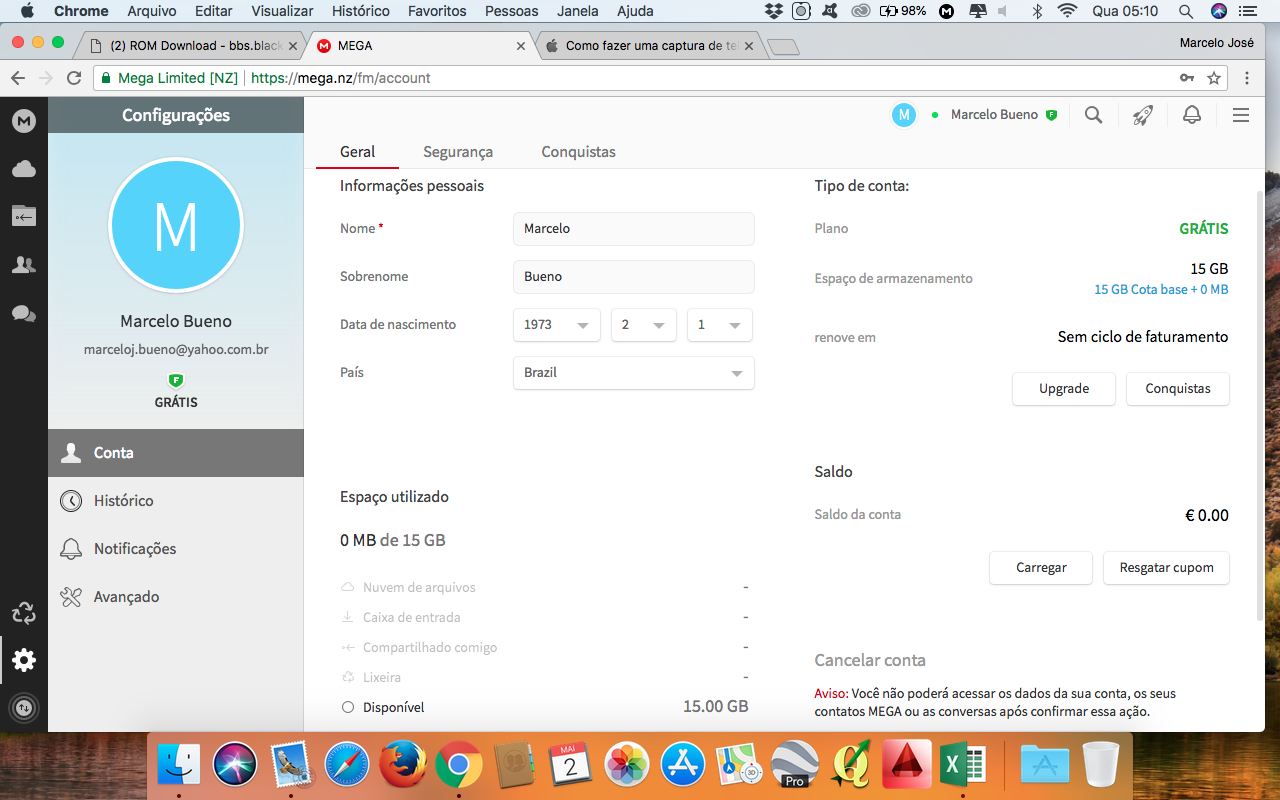The image size is (1280, 800).
Task: Switch to the Segurança tab
Action: [458, 152]
